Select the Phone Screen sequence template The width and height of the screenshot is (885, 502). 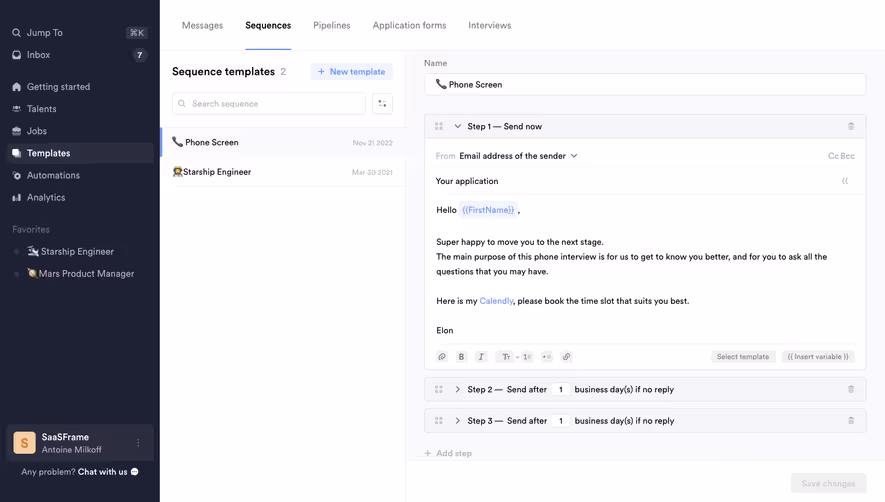[283, 142]
